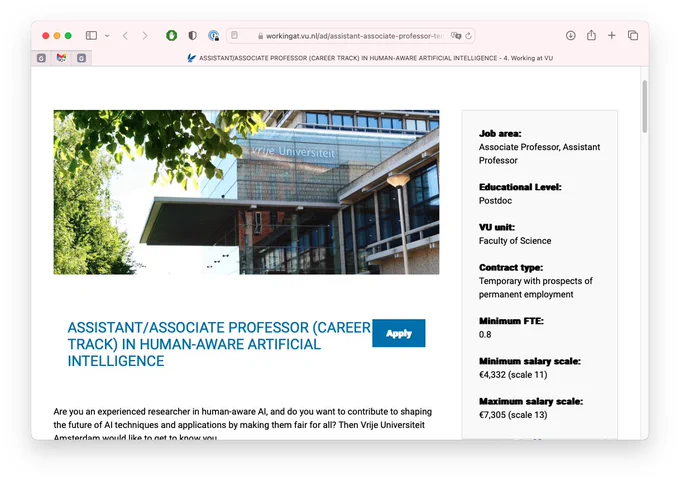The image size is (680, 481).
Task: Click the 'Minimum salary scale:' label
Action: [530, 361]
